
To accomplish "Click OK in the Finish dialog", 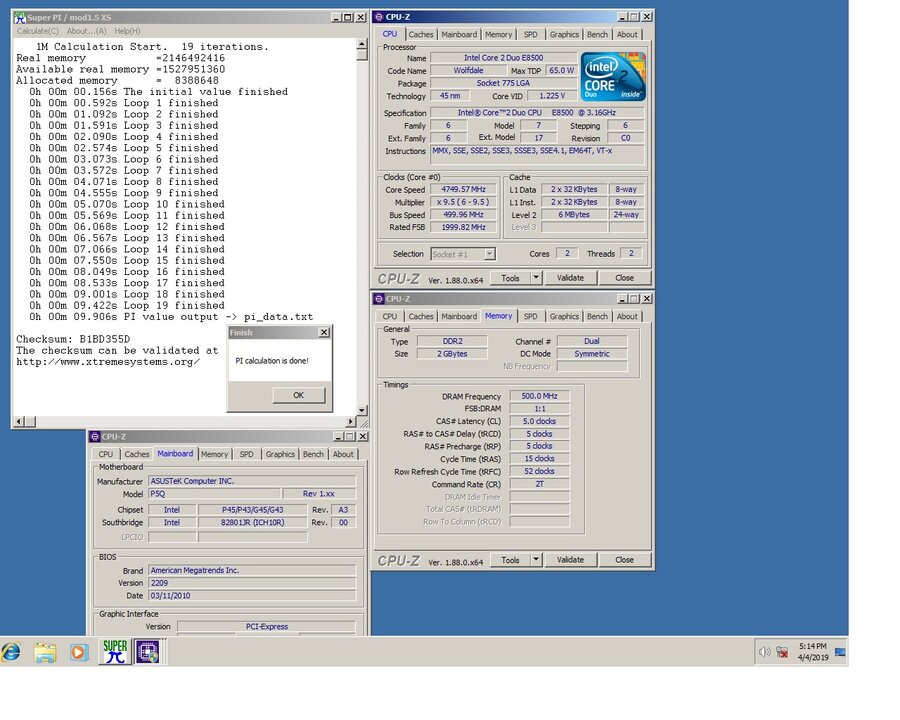I will [298, 395].
